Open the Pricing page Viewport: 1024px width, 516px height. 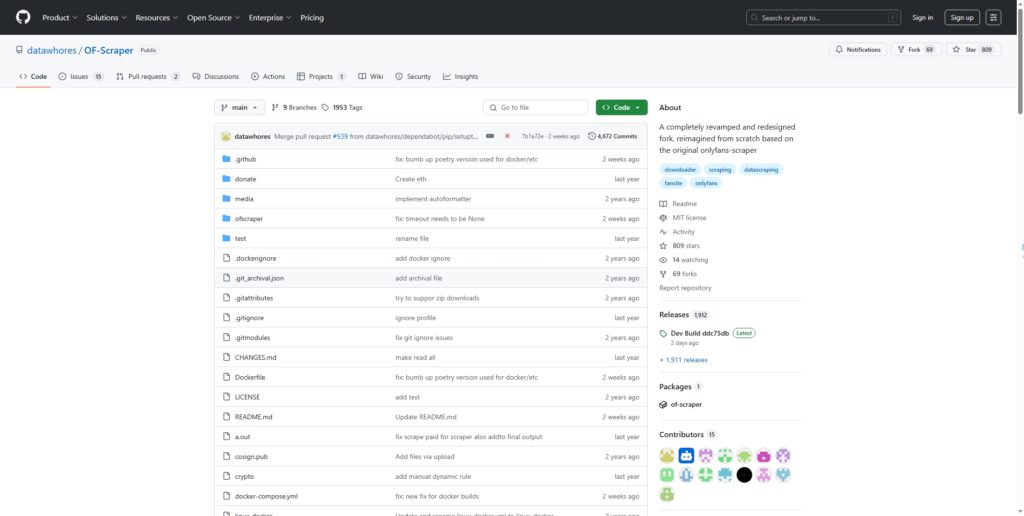tap(312, 18)
